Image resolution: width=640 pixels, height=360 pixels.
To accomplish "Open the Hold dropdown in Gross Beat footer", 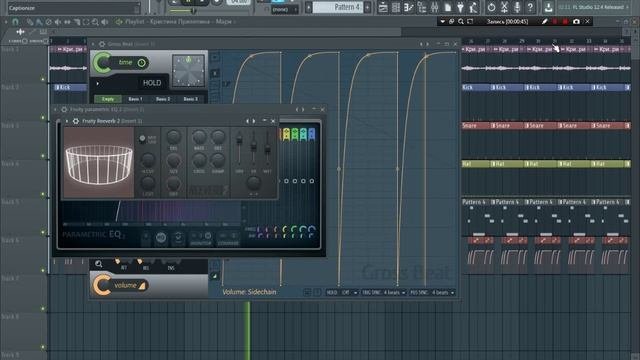I will point(342,293).
